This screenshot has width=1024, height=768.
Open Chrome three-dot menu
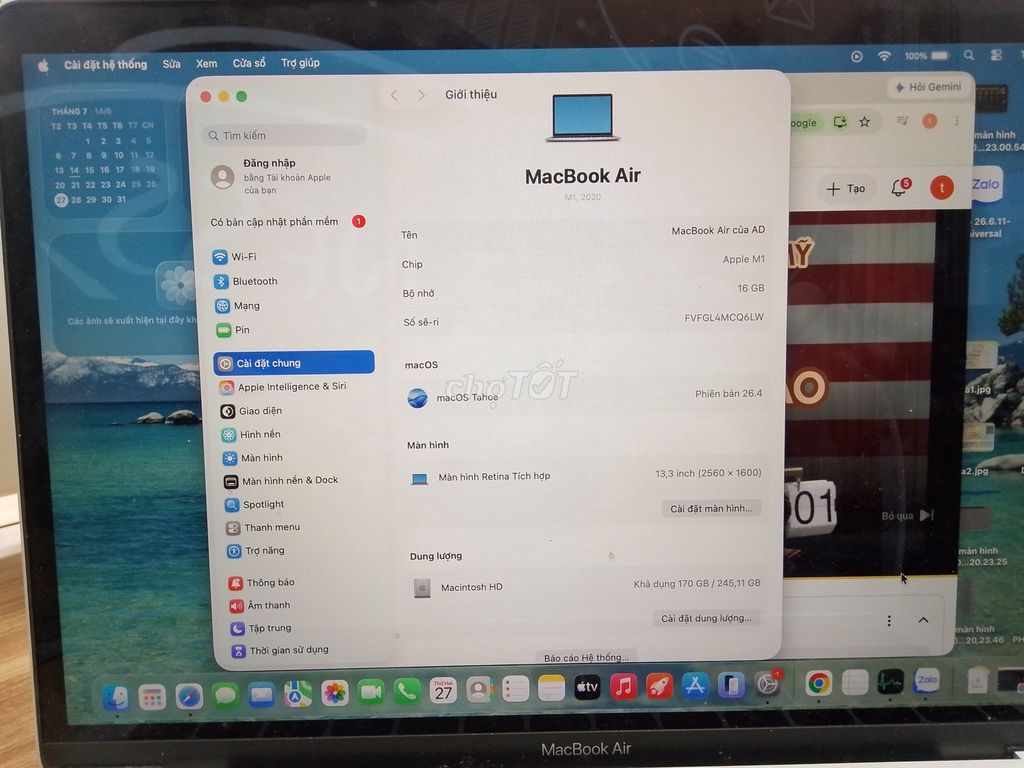tap(957, 121)
